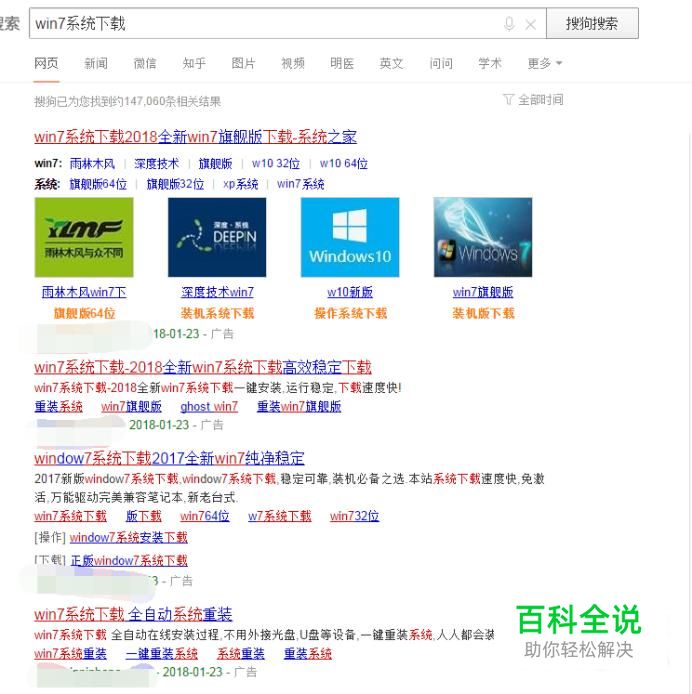Switch to the 学术 tab

pos(490,63)
